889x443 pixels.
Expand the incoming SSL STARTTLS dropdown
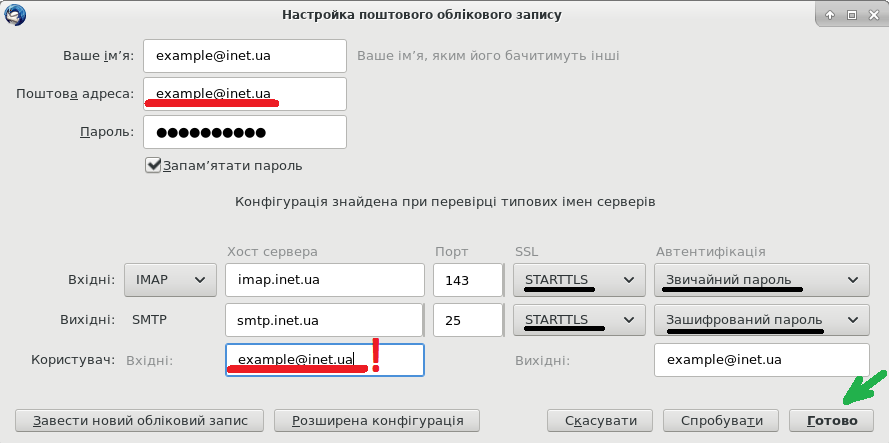click(578, 280)
